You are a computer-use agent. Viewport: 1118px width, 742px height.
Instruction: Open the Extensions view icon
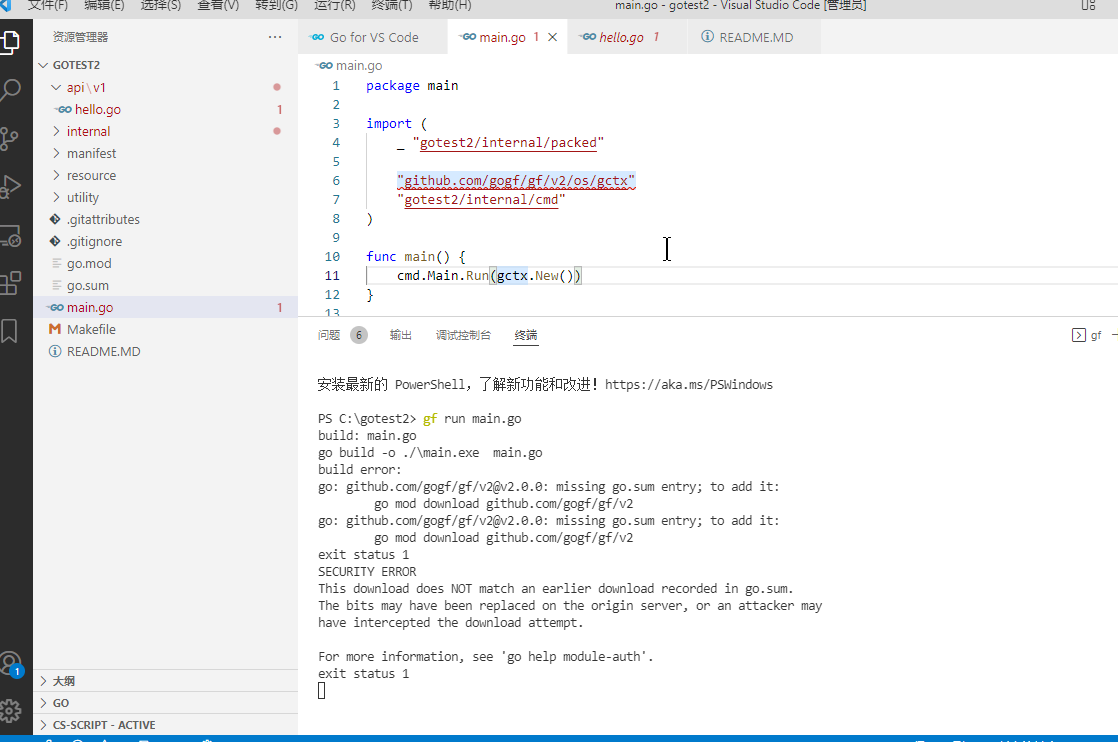[x=14, y=285]
